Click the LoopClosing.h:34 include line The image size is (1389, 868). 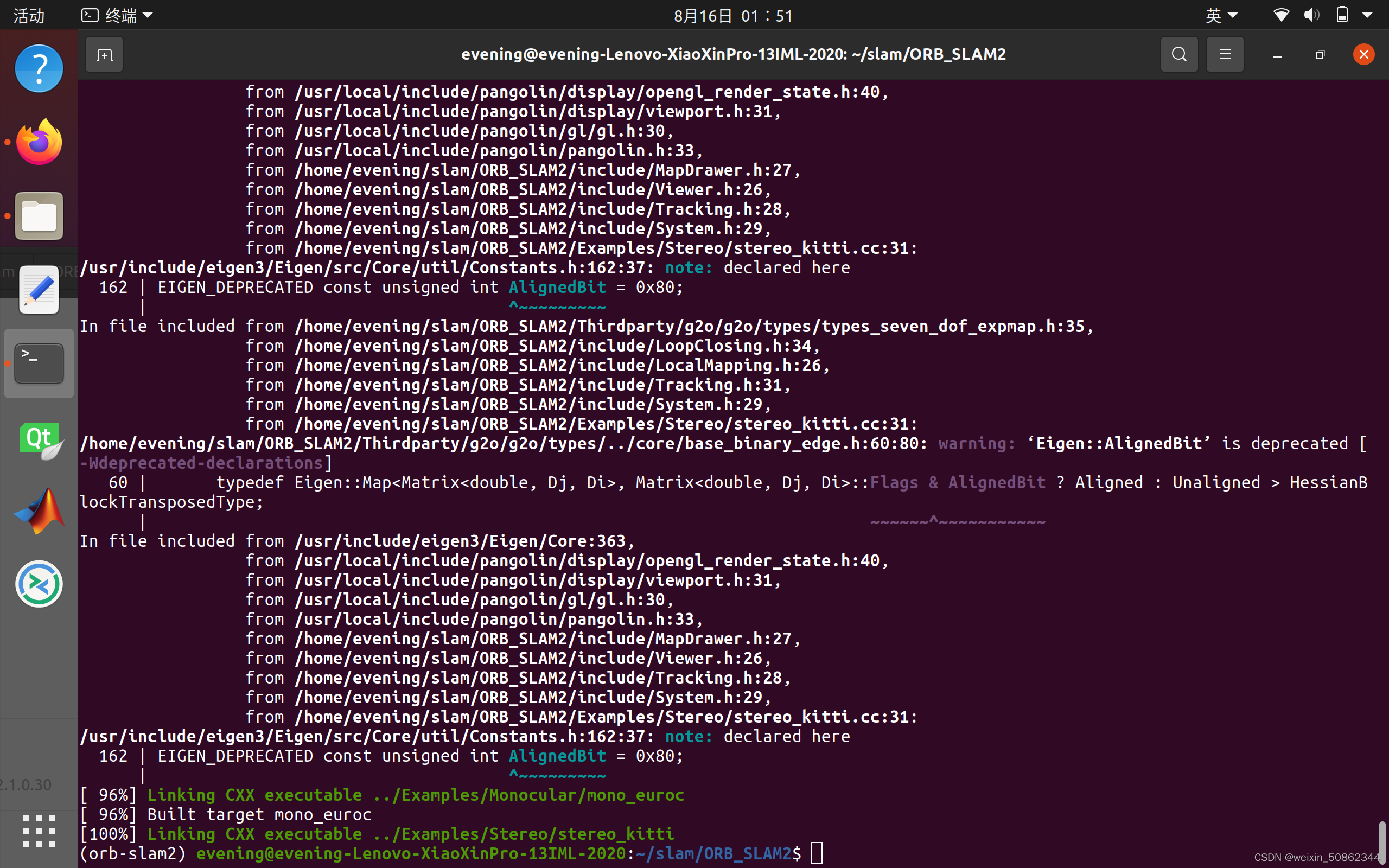(533, 346)
